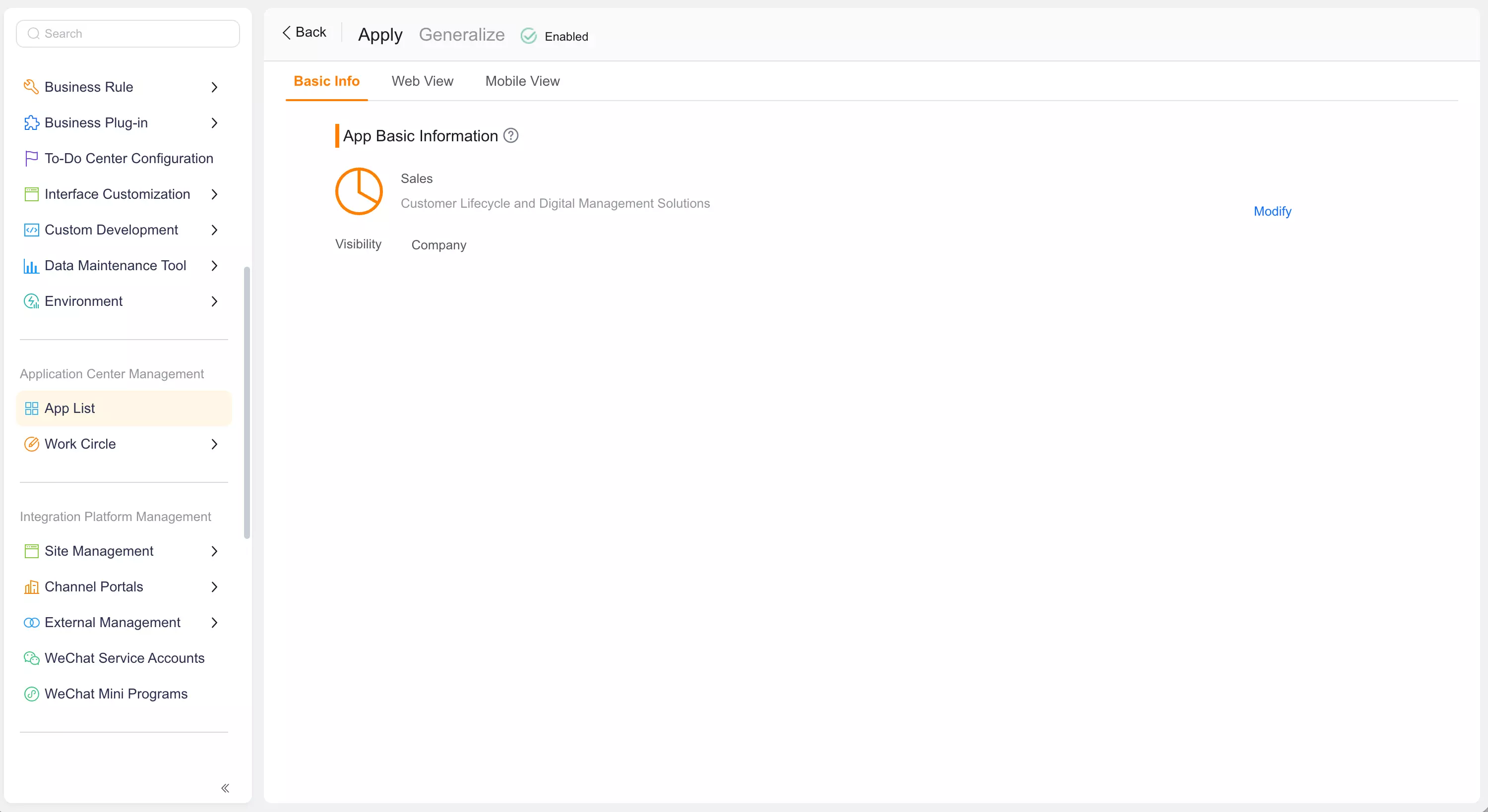Expand the Site Management chevron

pyautogui.click(x=214, y=551)
